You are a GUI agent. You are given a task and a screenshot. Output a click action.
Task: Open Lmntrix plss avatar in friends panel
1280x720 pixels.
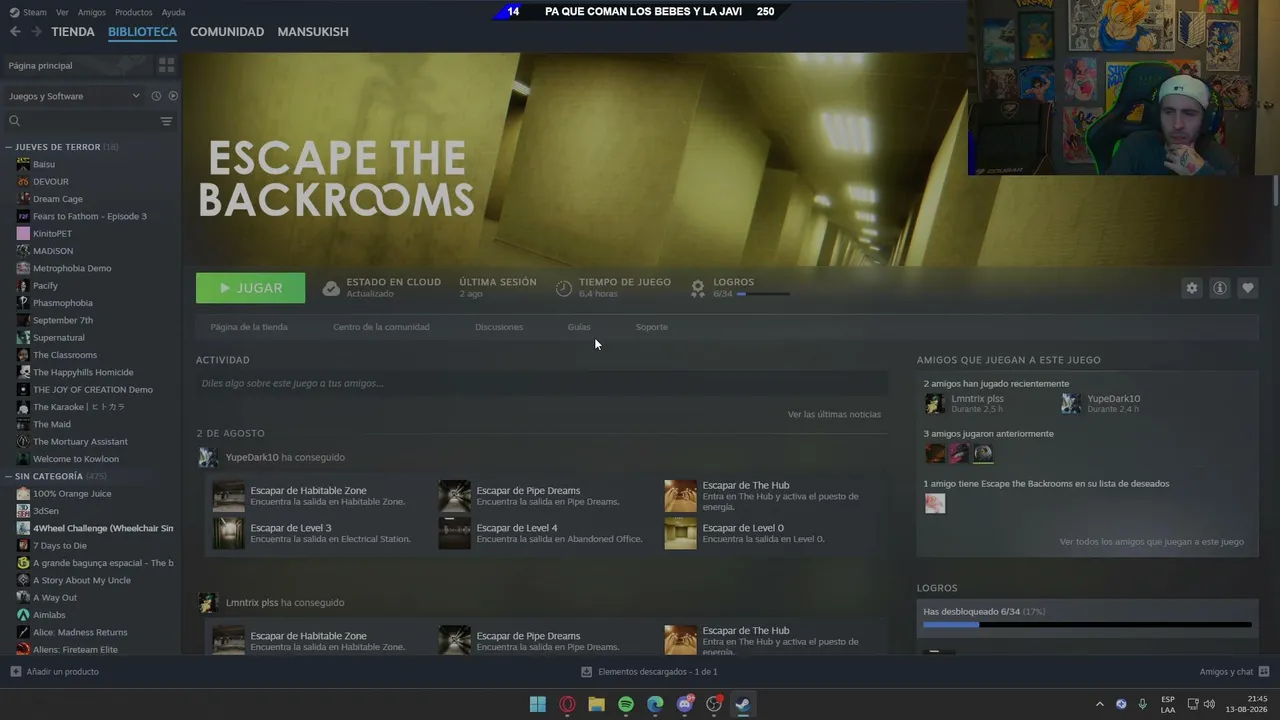[934, 403]
